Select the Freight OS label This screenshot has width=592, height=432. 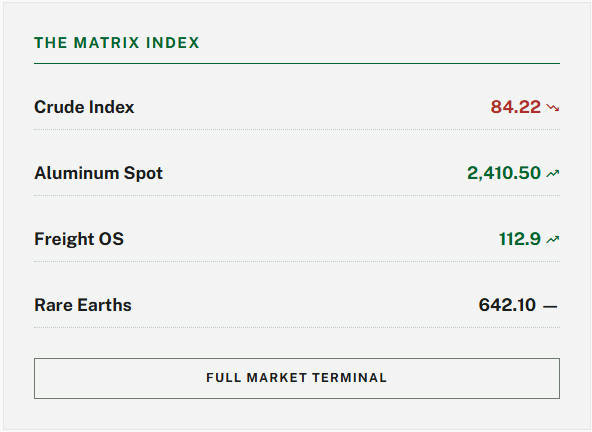[x=79, y=239]
